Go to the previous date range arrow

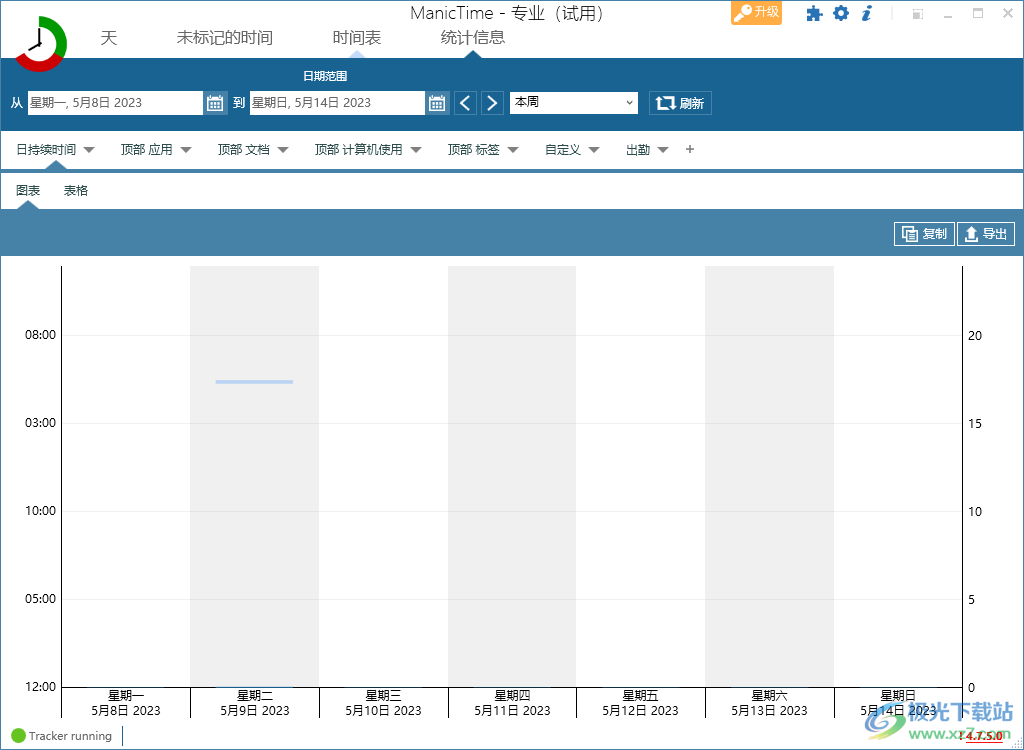click(x=465, y=103)
